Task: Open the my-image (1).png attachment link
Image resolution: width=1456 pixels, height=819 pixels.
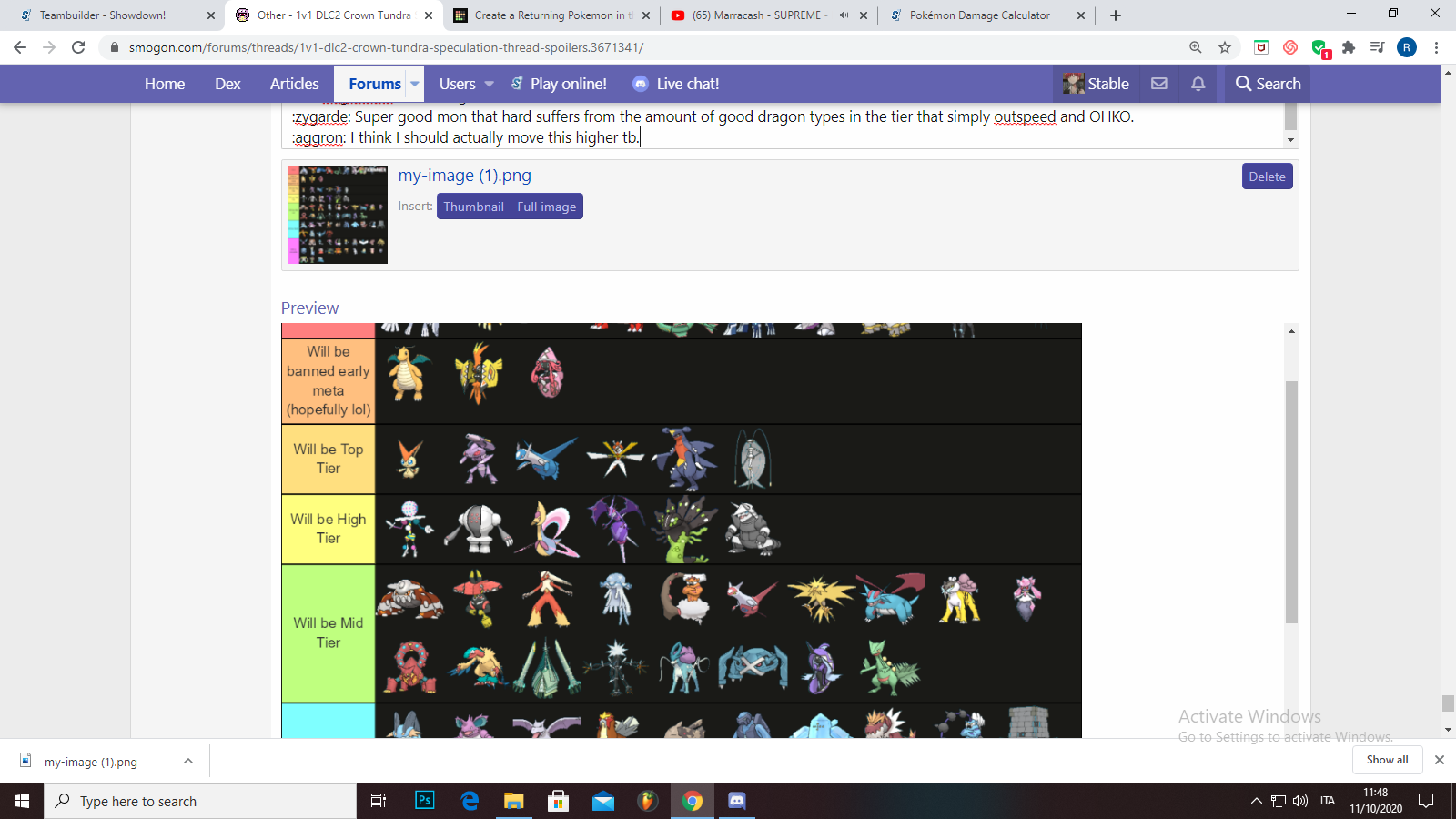Action: (x=464, y=176)
